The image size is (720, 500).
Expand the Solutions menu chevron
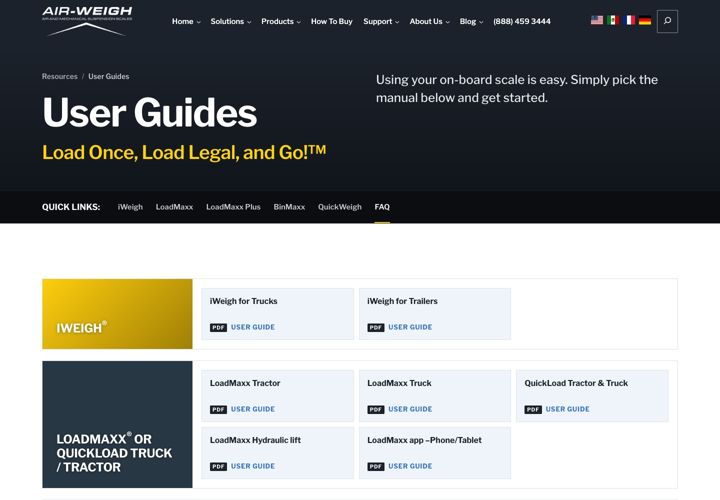coord(249,22)
